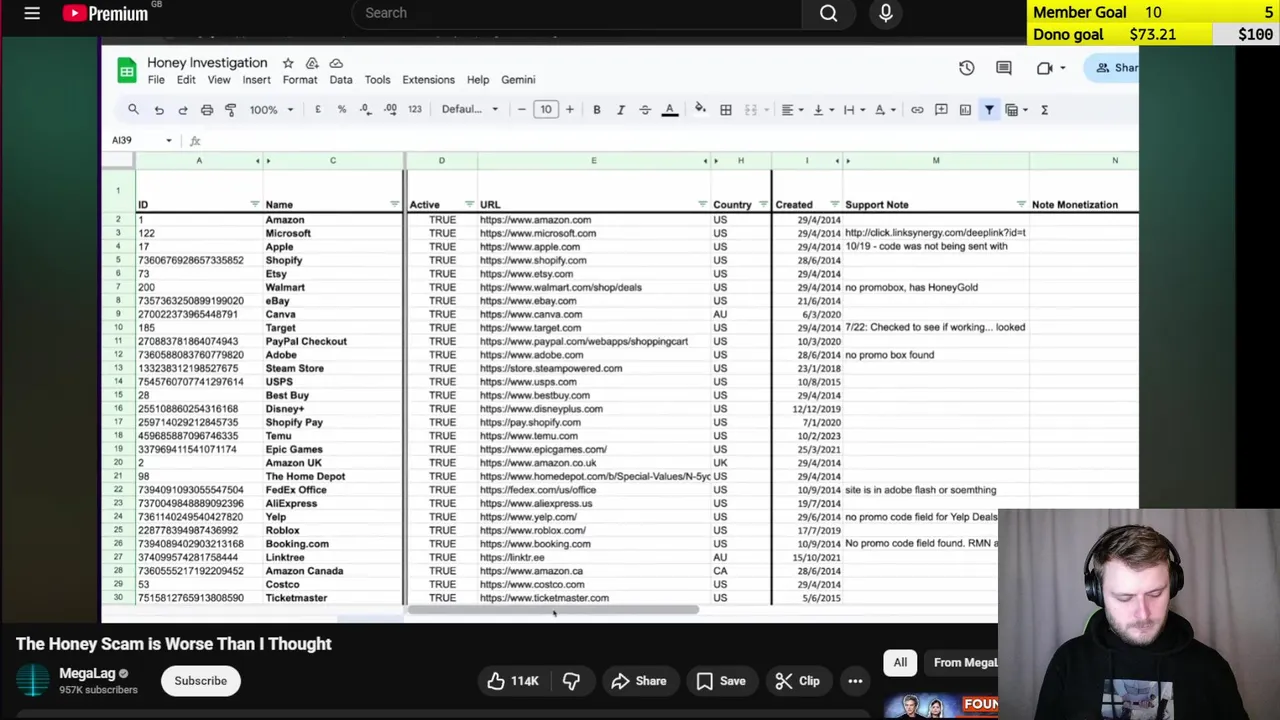Open the functions sigma menu
Image resolution: width=1280 pixels, height=720 pixels.
(1044, 109)
